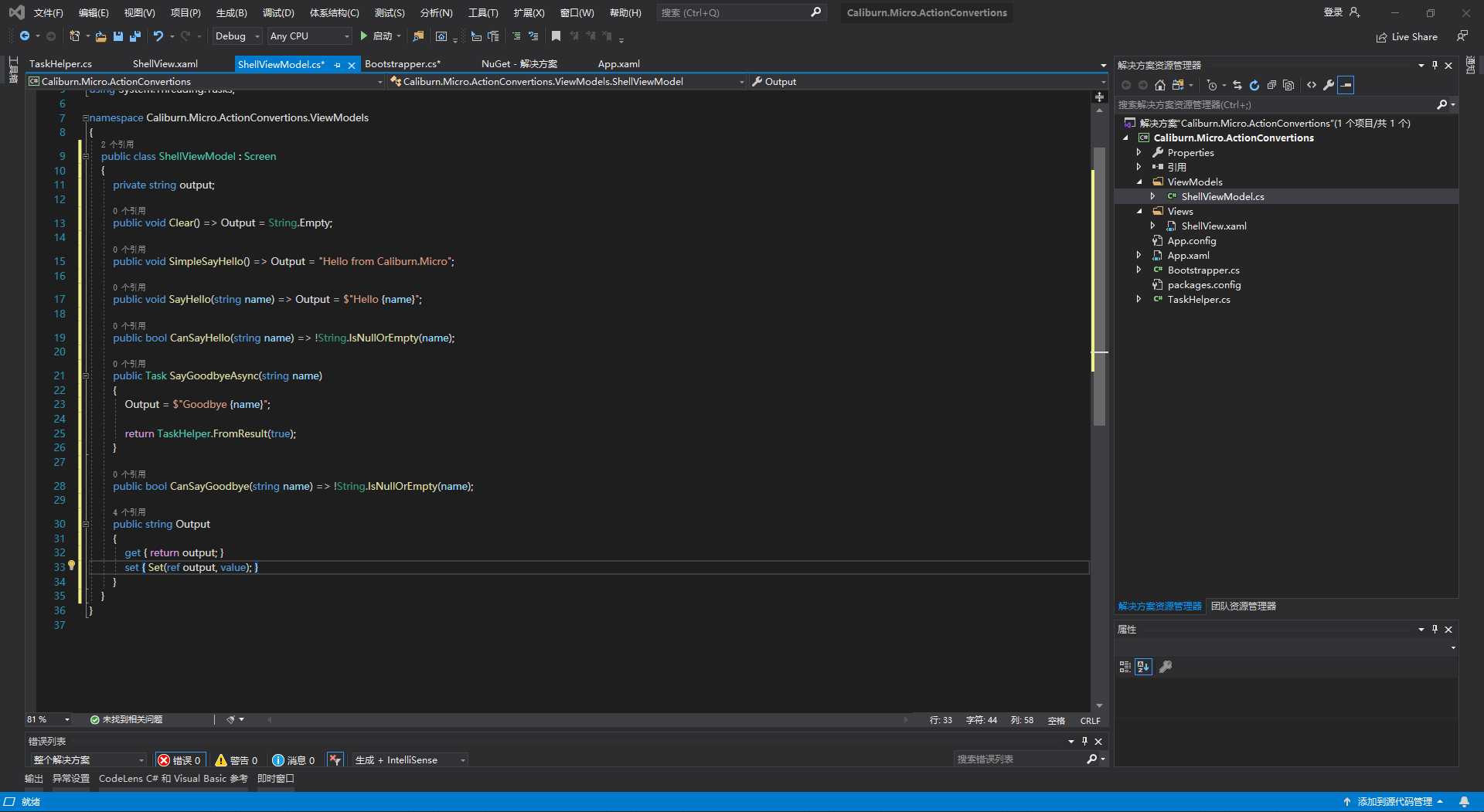Open the Debug configuration dropdown

click(237, 36)
